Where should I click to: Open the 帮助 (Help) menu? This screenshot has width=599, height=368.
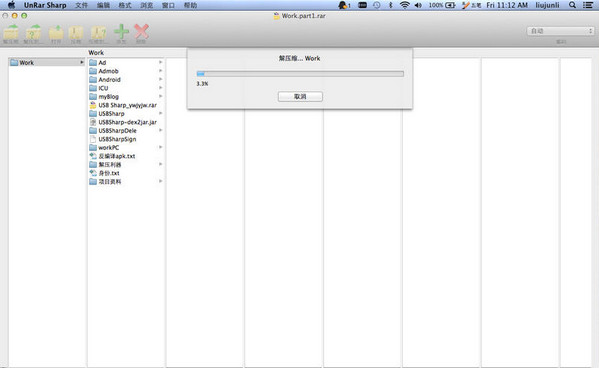[x=190, y=5]
